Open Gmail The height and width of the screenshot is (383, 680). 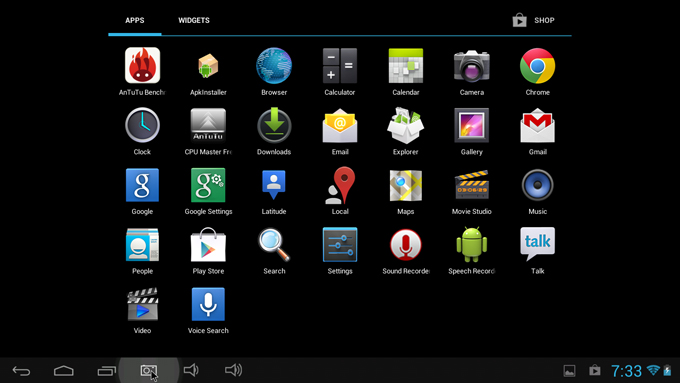537,125
